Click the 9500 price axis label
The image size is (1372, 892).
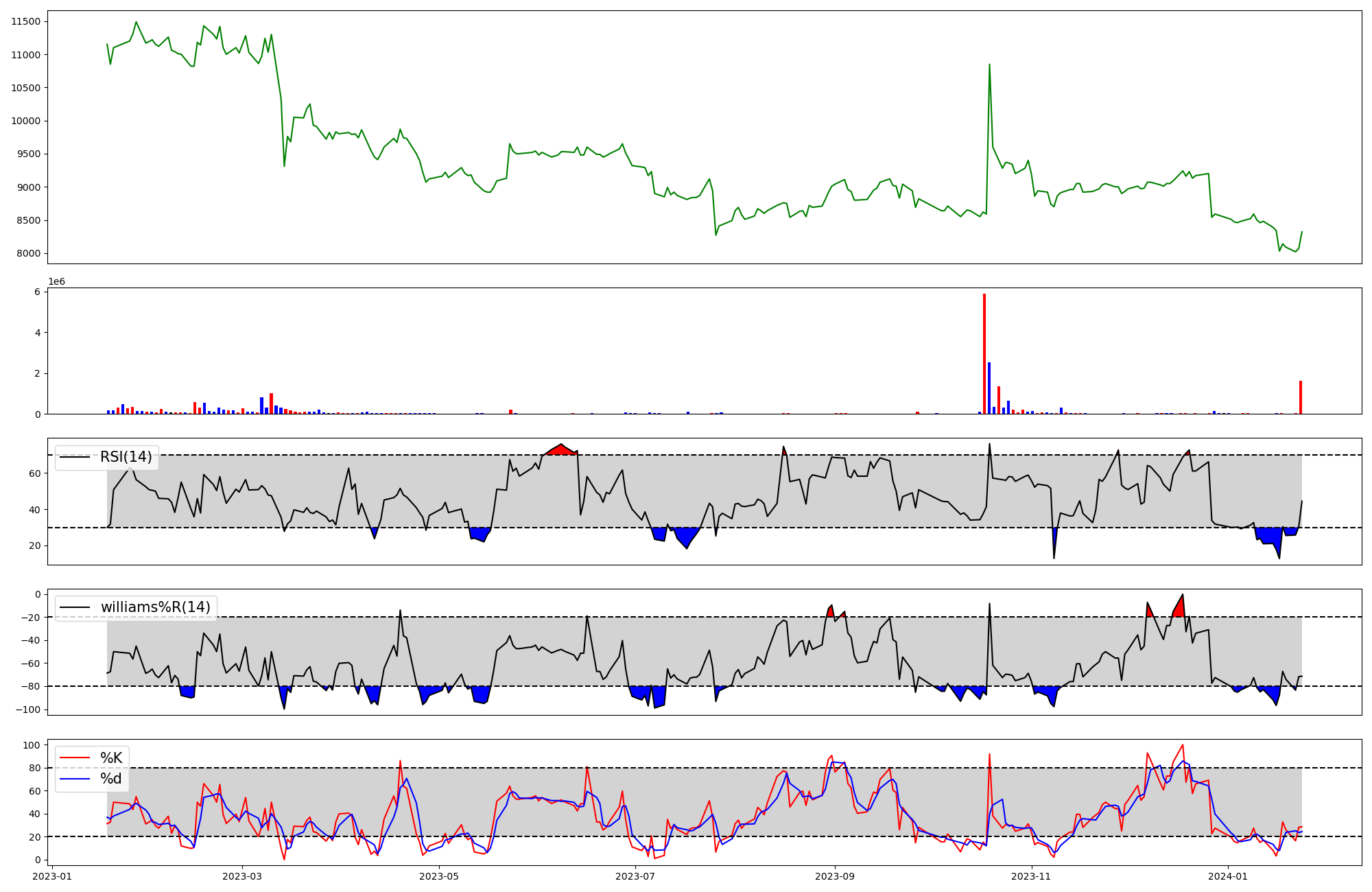[x=28, y=154]
